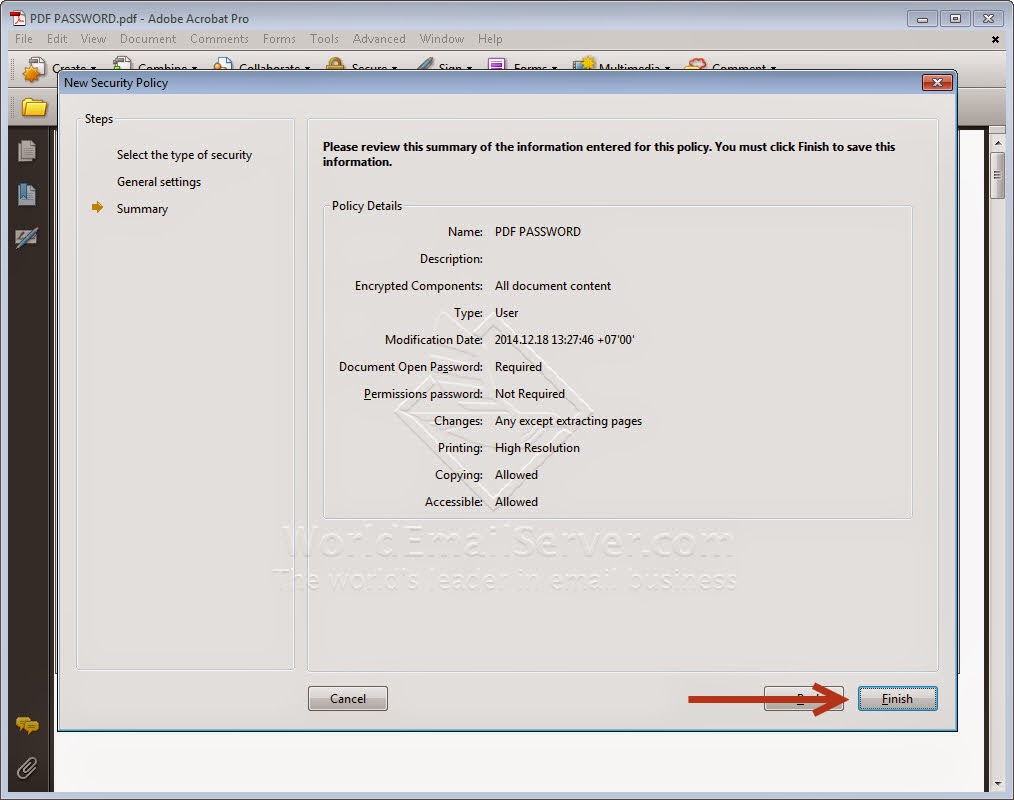Open the Window menu
The width and height of the screenshot is (1014, 800).
tap(442, 39)
